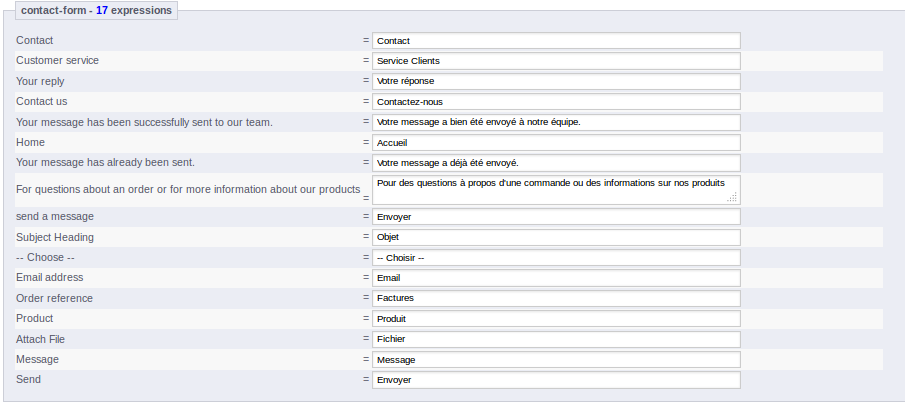905x409 pixels.
Task: Click the 'Email' translation input field
Action: [555, 278]
